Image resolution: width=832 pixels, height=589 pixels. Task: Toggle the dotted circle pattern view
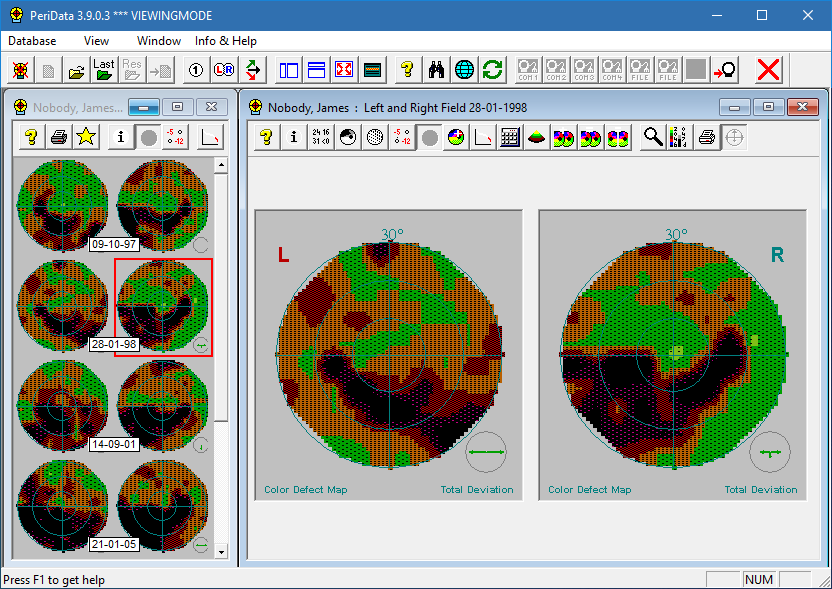375,138
